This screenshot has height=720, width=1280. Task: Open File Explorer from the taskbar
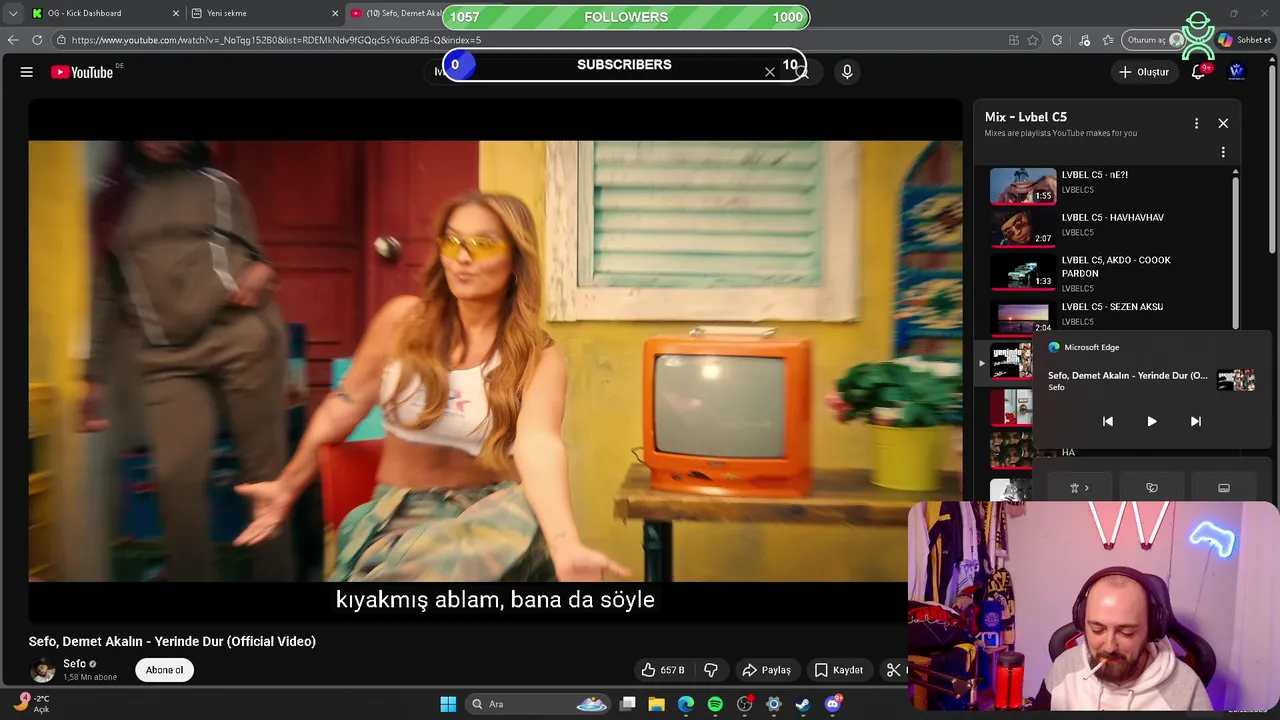point(657,704)
